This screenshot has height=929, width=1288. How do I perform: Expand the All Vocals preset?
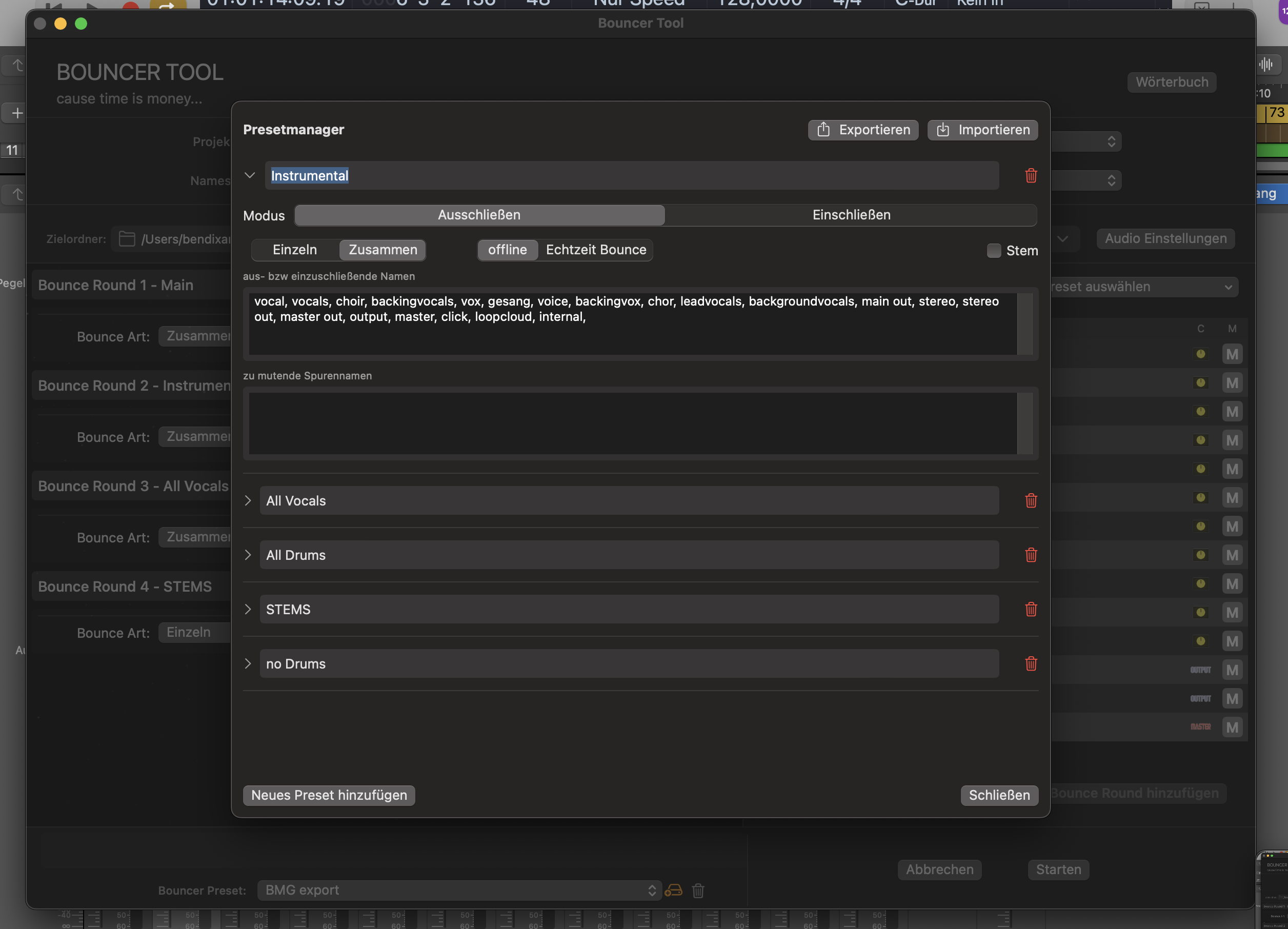tap(248, 500)
